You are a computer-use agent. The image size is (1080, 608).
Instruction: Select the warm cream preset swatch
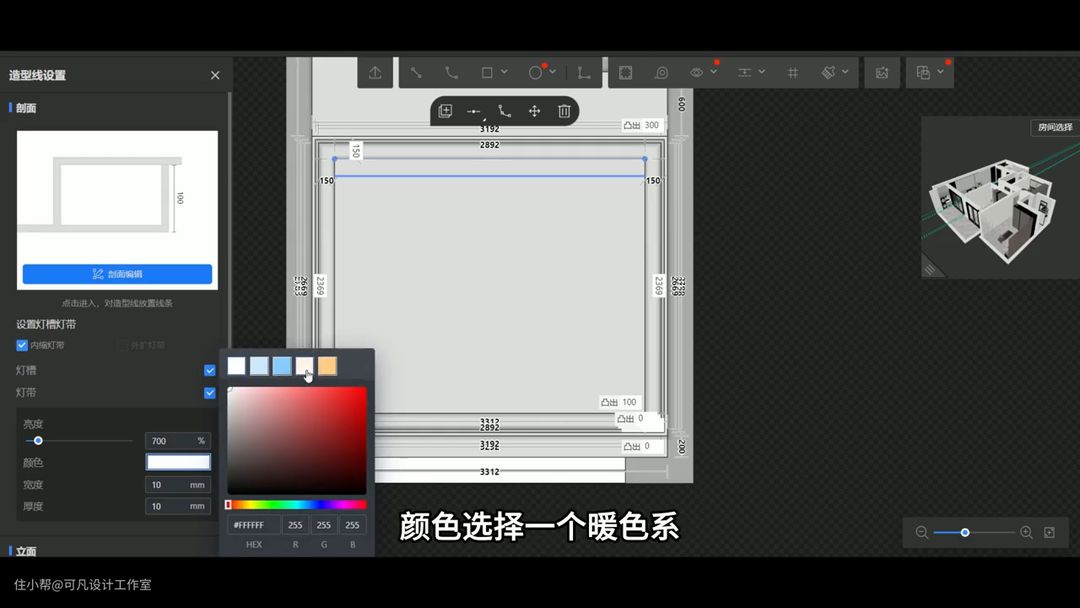point(304,366)
